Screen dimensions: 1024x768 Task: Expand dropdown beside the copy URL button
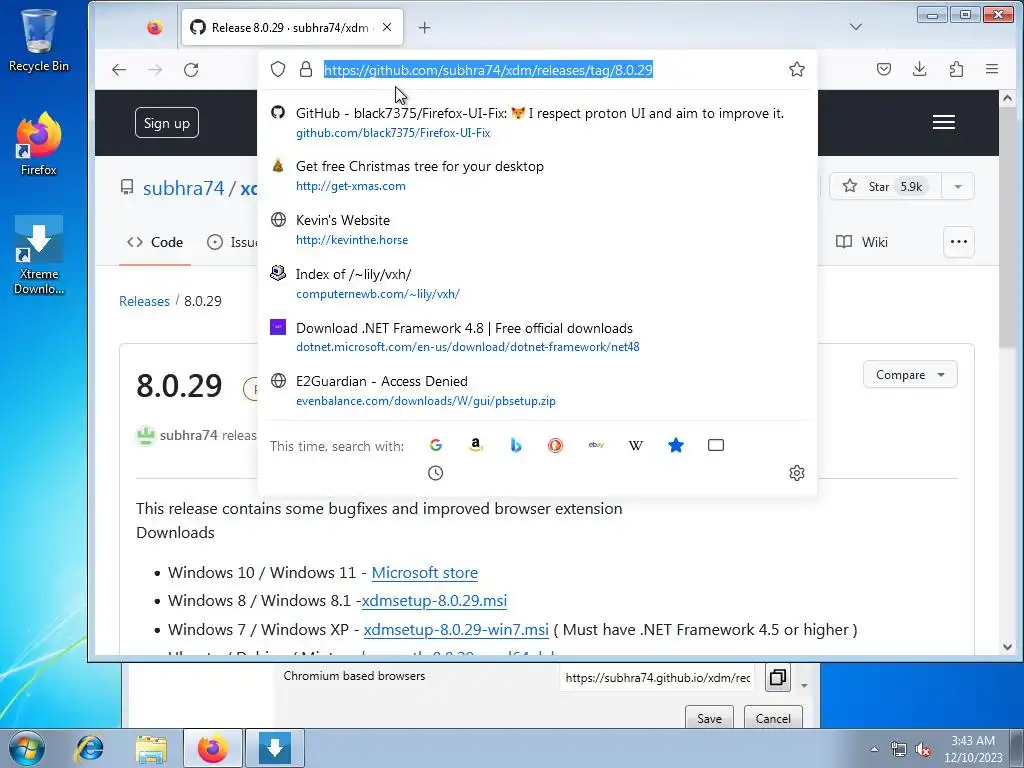tap(804, 686)
